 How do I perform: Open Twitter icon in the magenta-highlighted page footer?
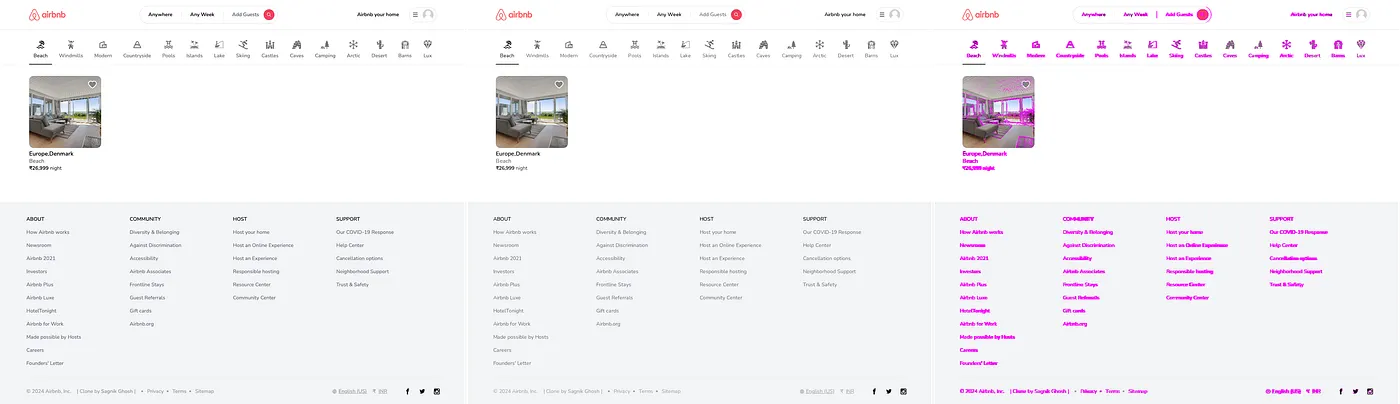(1355, 391)
